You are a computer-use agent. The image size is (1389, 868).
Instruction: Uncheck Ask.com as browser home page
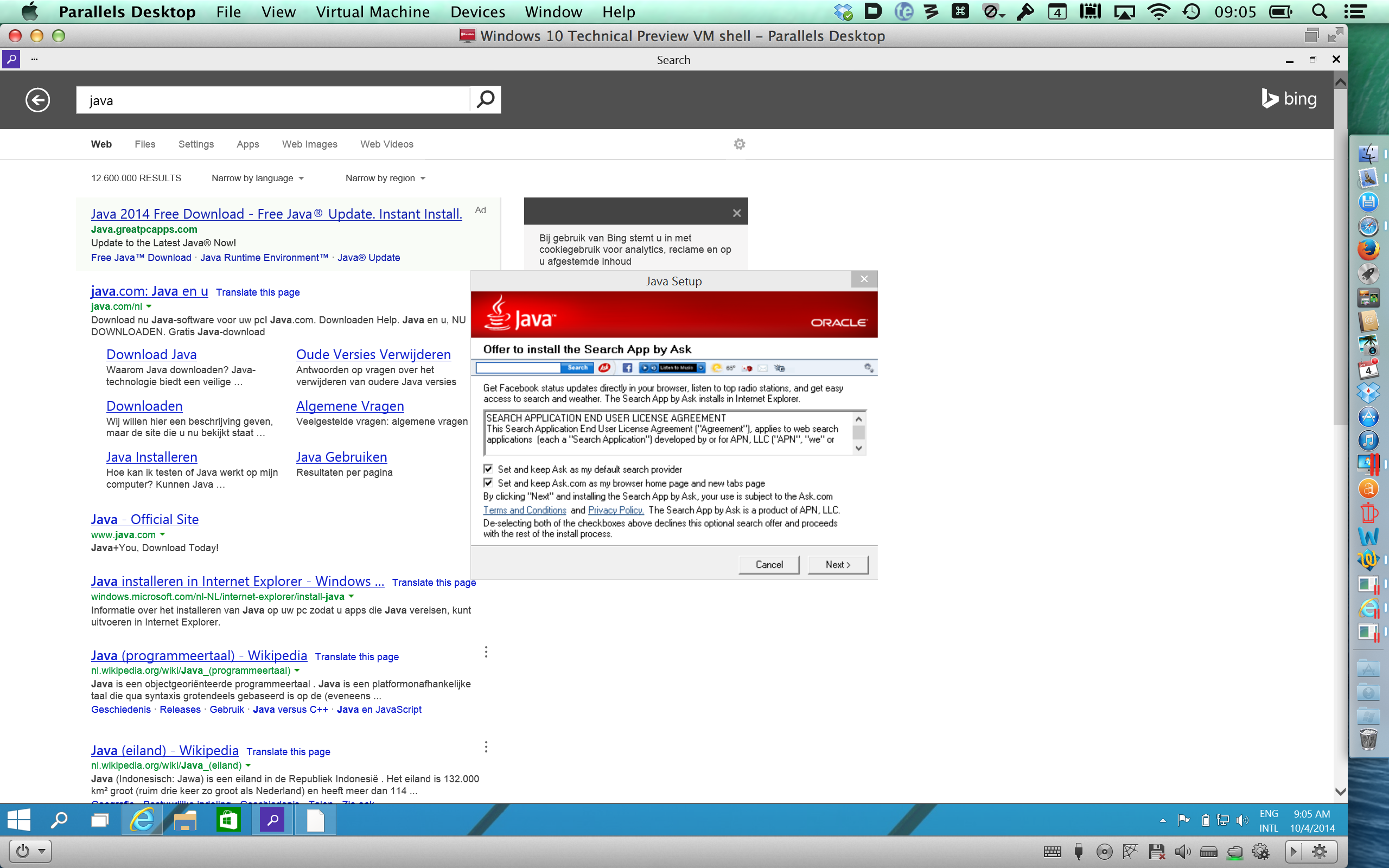pyautogui.click(x=488, y=483)
